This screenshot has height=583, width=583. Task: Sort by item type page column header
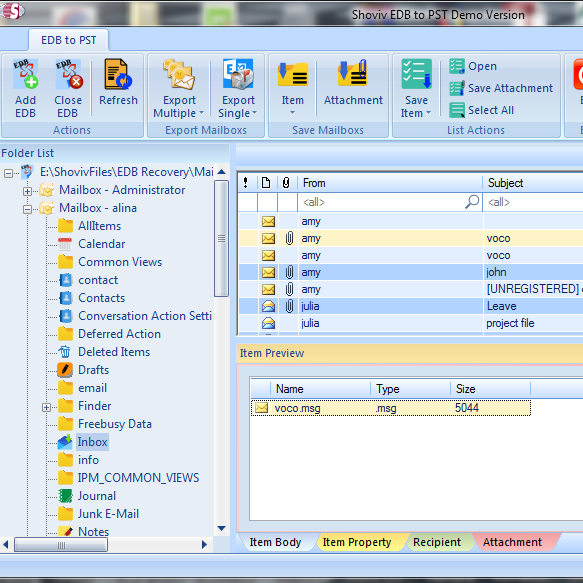pos(266,183)
